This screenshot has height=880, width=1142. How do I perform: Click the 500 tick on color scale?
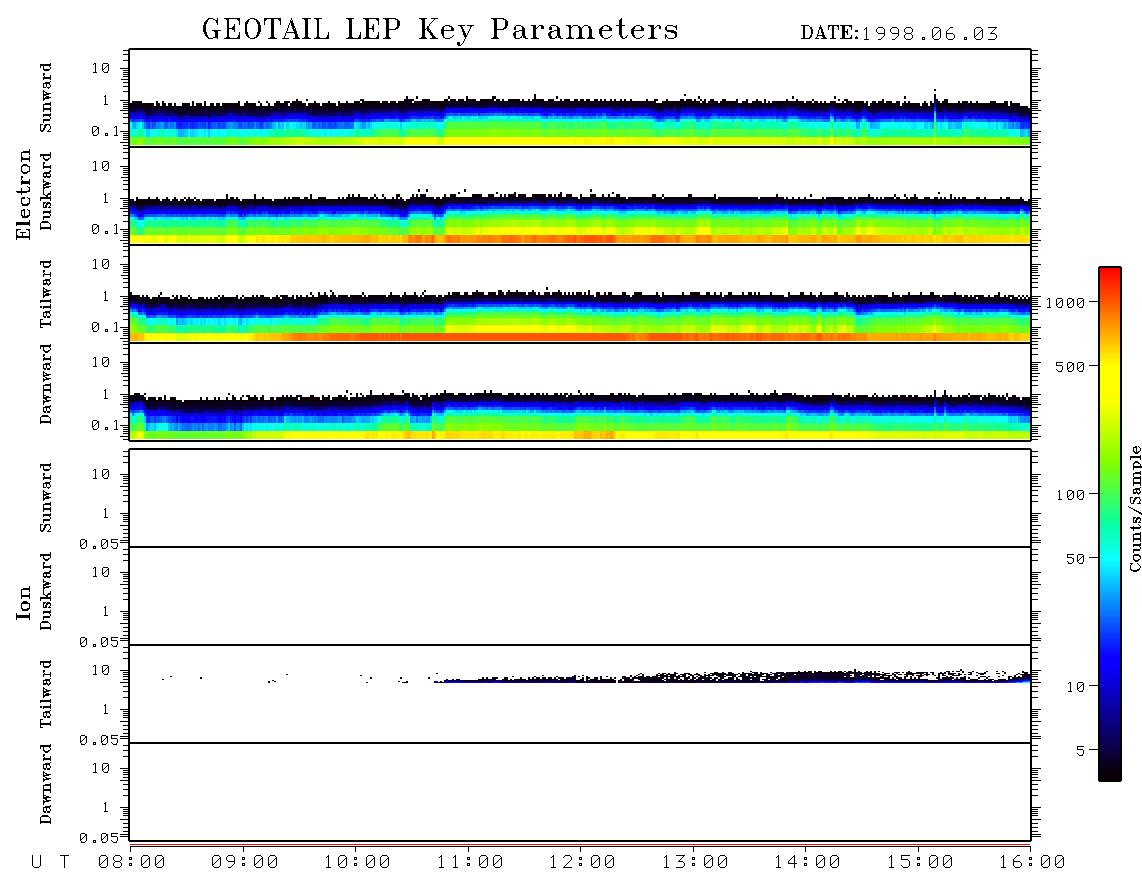1070,366
